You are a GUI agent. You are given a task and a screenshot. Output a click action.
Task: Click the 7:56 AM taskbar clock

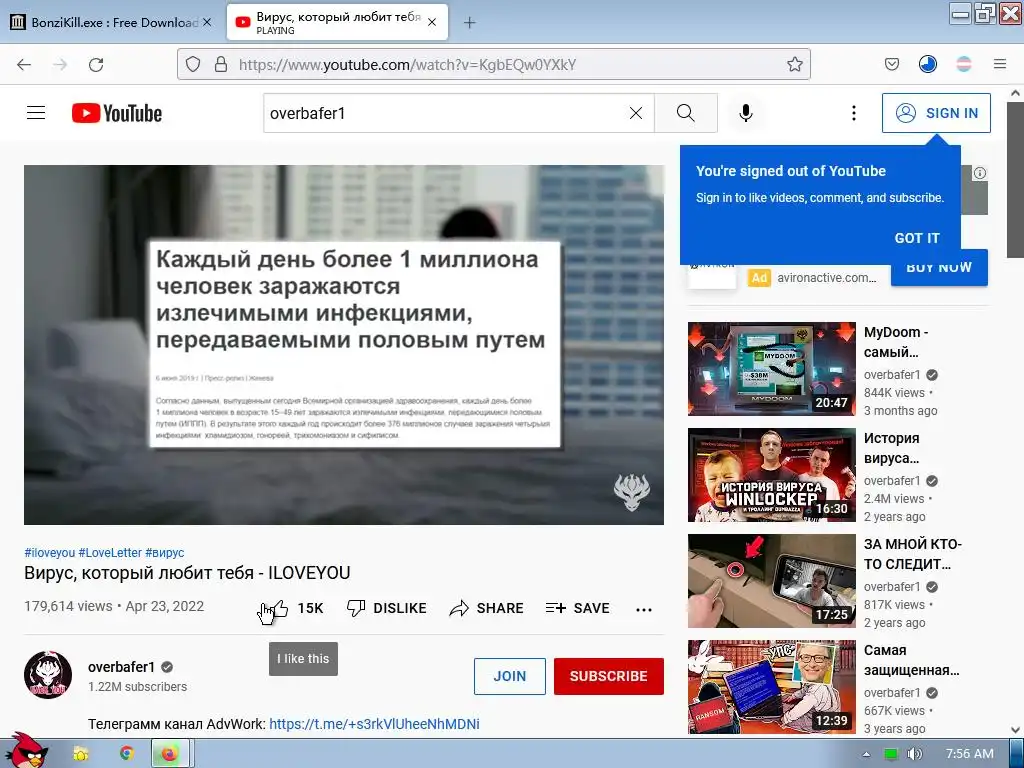pyautogui.click(x=970, y=754)
